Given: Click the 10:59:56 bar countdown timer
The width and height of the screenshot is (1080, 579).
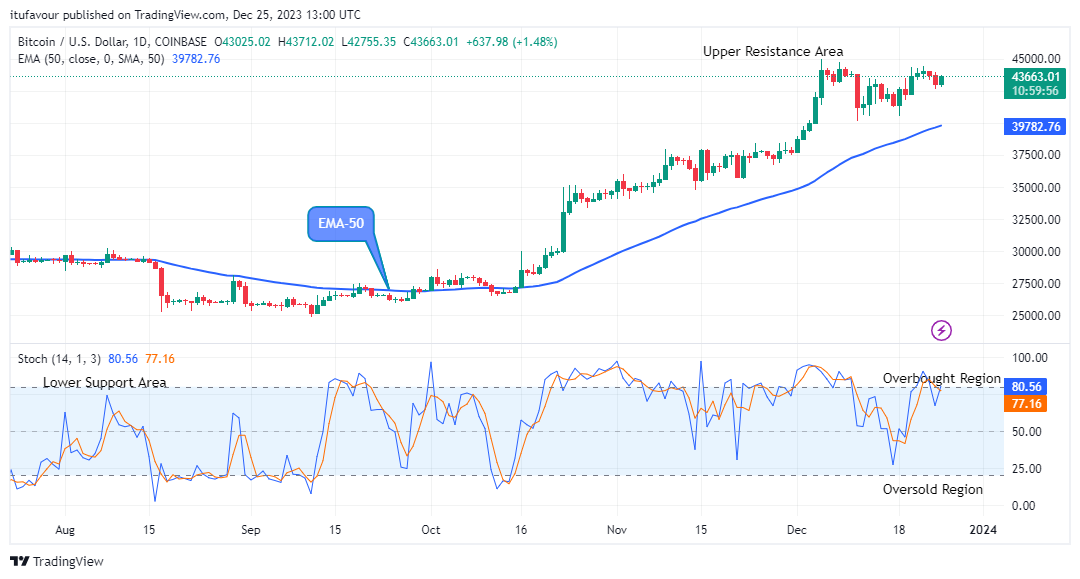Looking at the screenshot, I should tap(1035, 91).
